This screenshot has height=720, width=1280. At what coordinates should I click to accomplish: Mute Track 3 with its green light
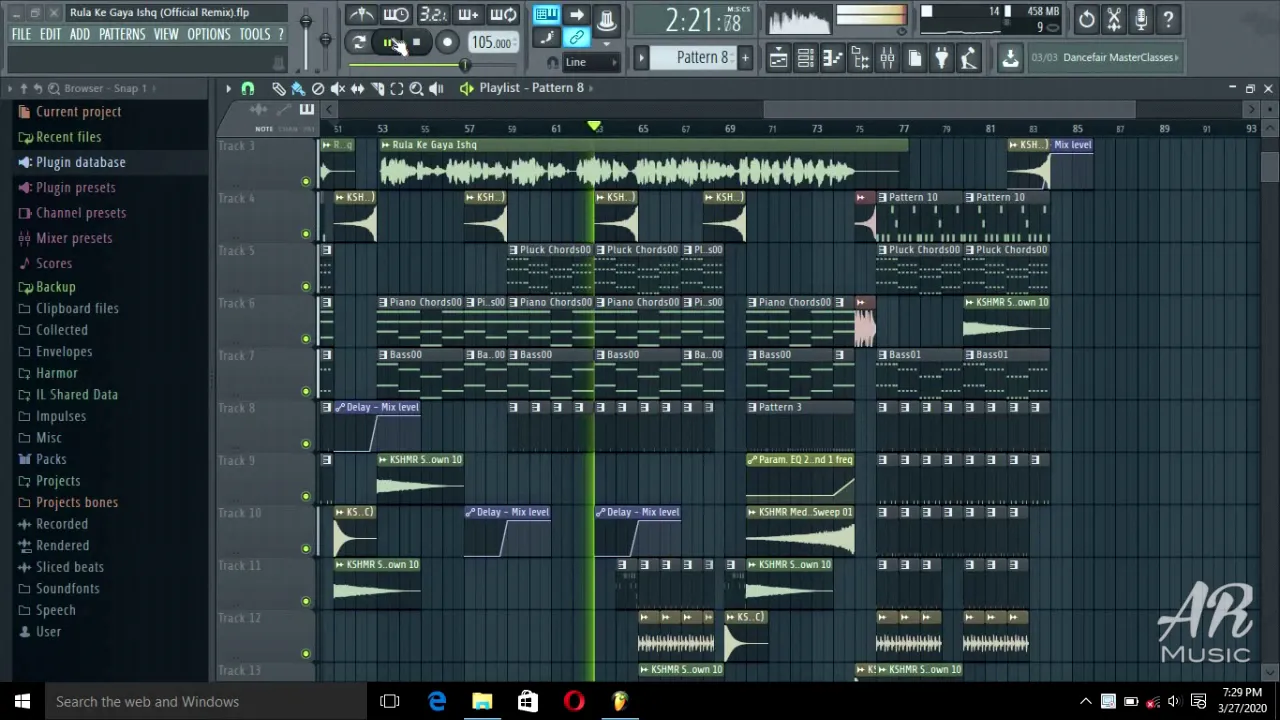306,181
